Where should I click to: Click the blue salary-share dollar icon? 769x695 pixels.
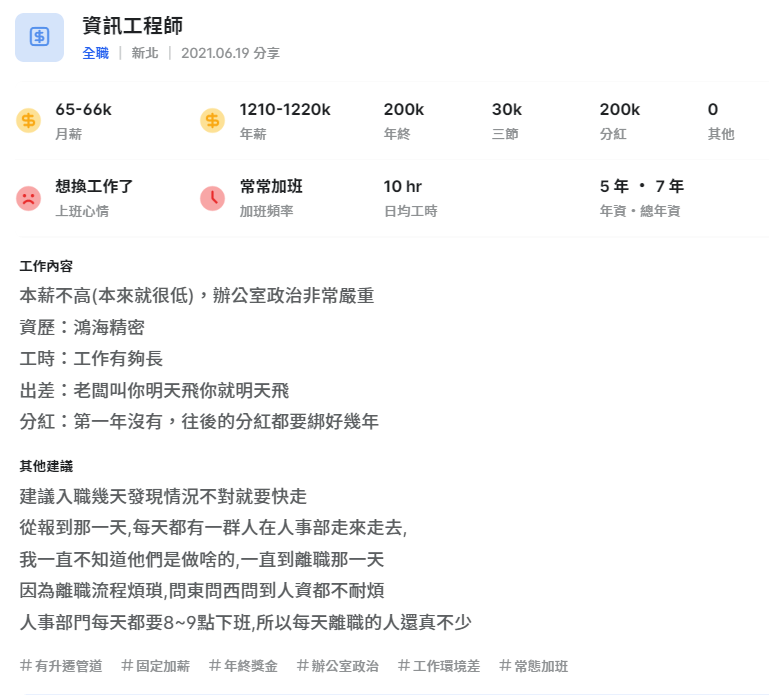pyautogui.click(x=39, y=37)
